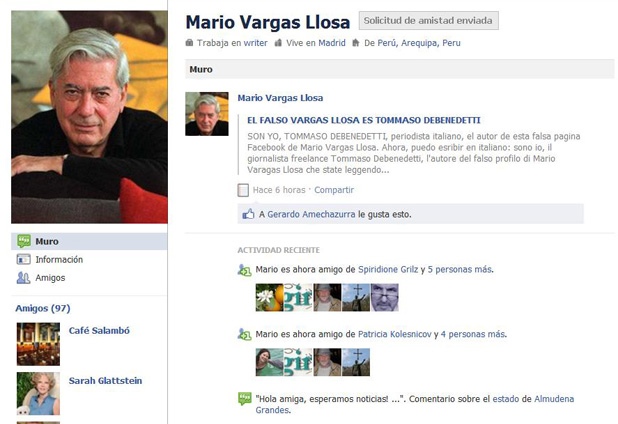Click Solicitud de amistad enviada button

[428, 20]
